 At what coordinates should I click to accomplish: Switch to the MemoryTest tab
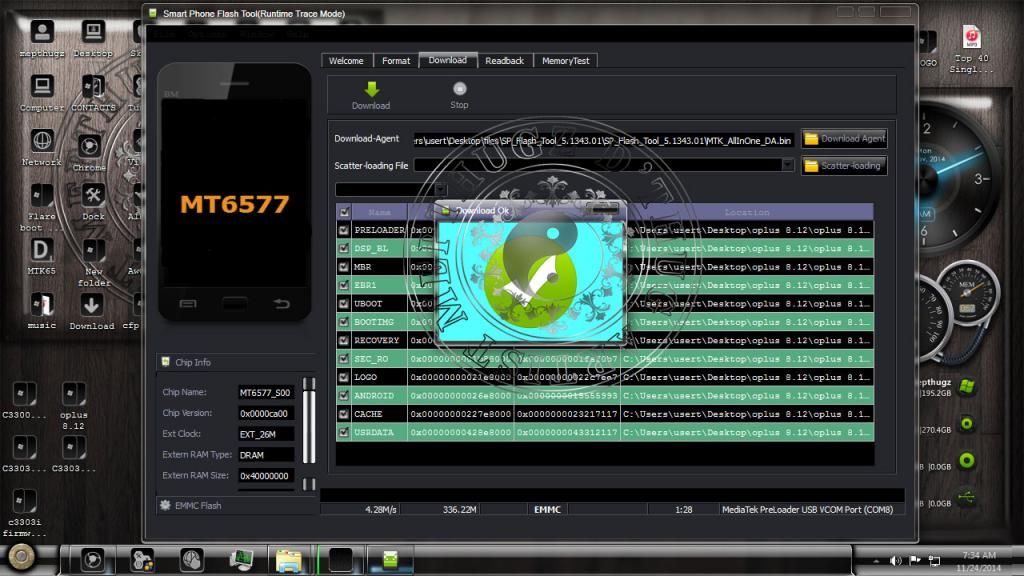tap(566, 61)
